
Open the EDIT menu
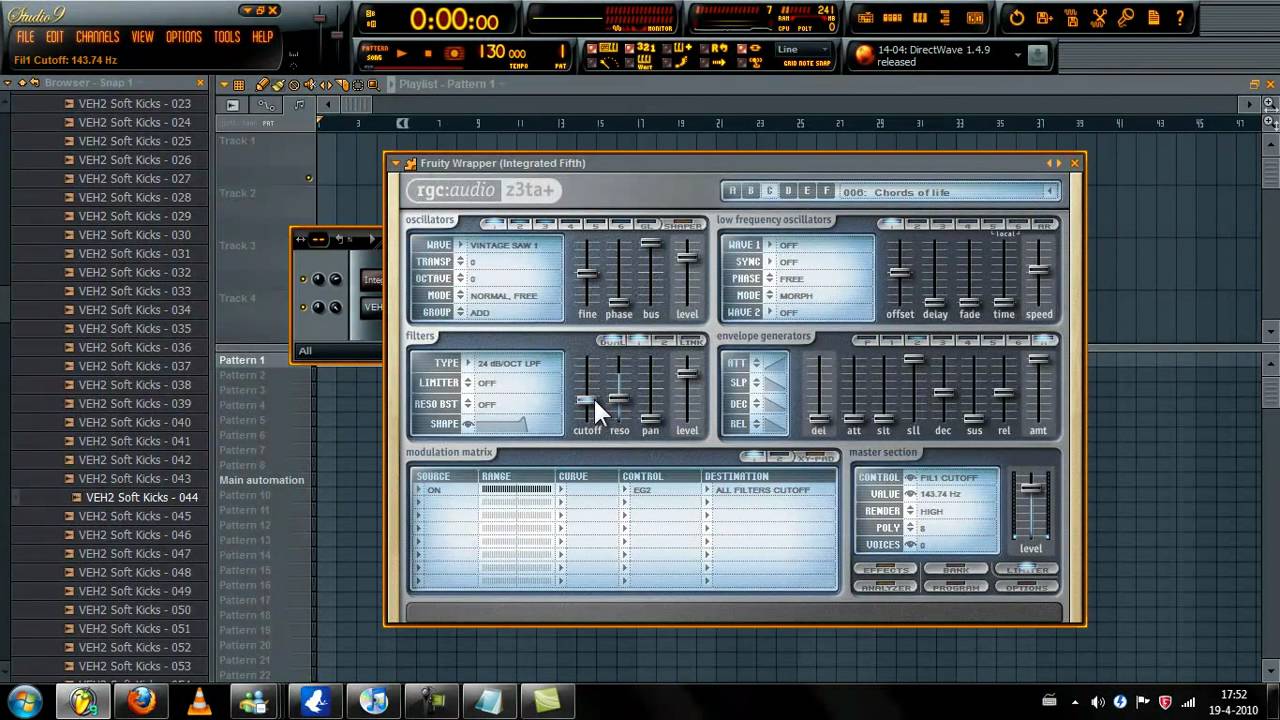pos(55,37)
